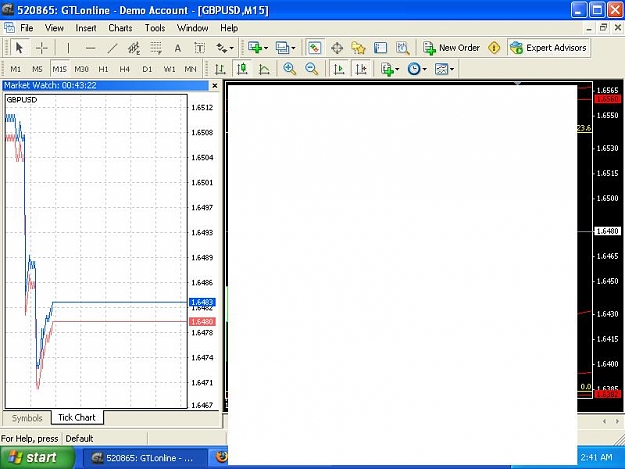Activate GTLonline taskbar button
Image resolution: width=625 pixels, height=469 pixels.
coord(145,458)
